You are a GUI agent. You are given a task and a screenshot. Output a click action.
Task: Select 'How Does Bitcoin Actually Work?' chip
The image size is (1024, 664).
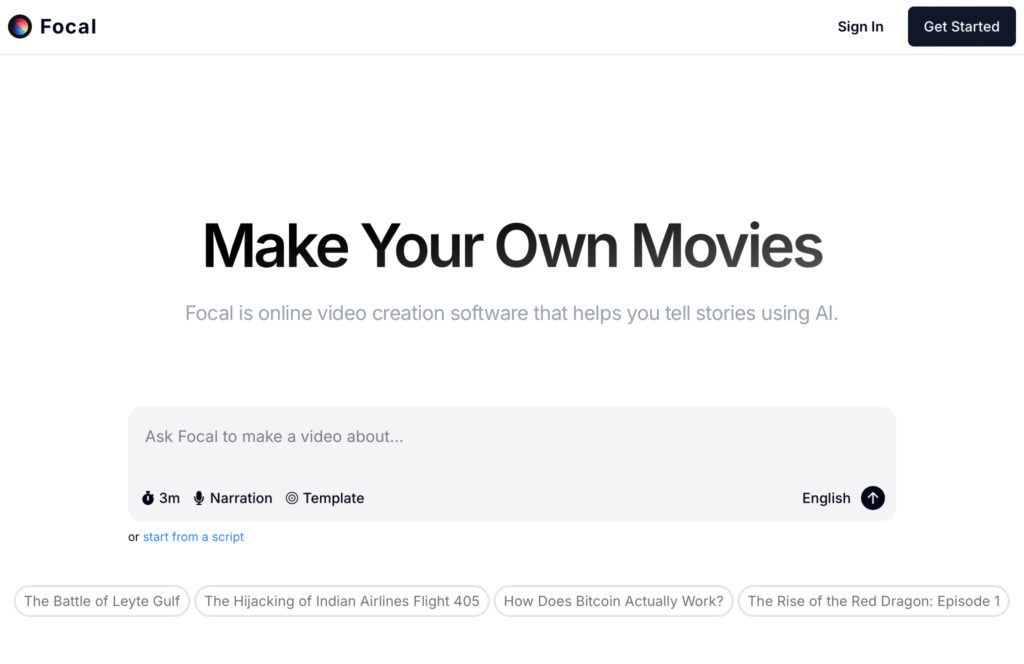click(x=613, y=601)
